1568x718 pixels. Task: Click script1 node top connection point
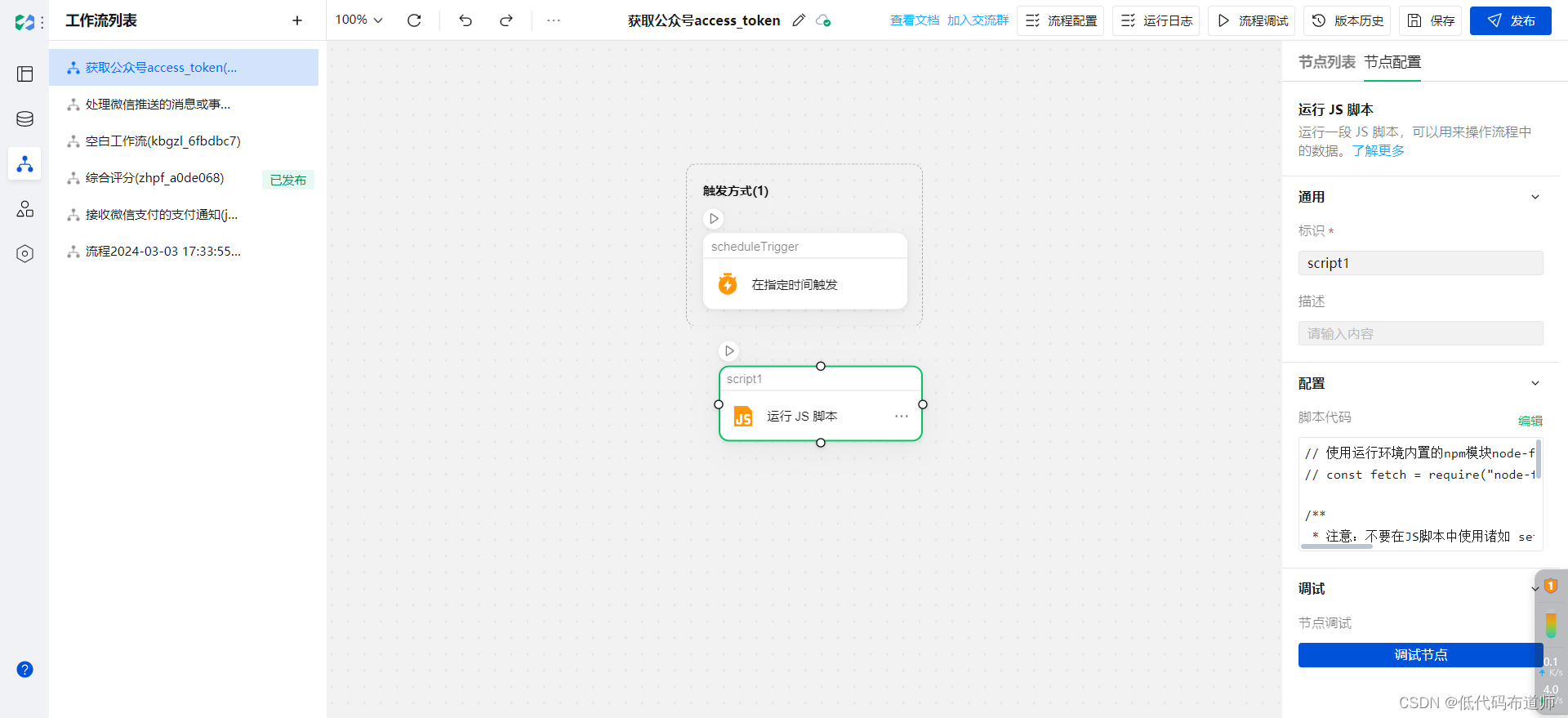(x=821, y=366)
